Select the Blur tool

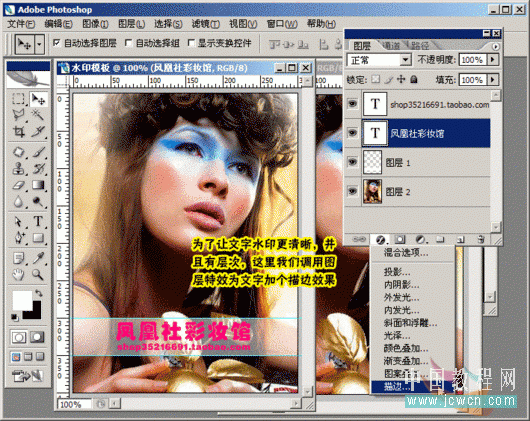pos(19,202)
